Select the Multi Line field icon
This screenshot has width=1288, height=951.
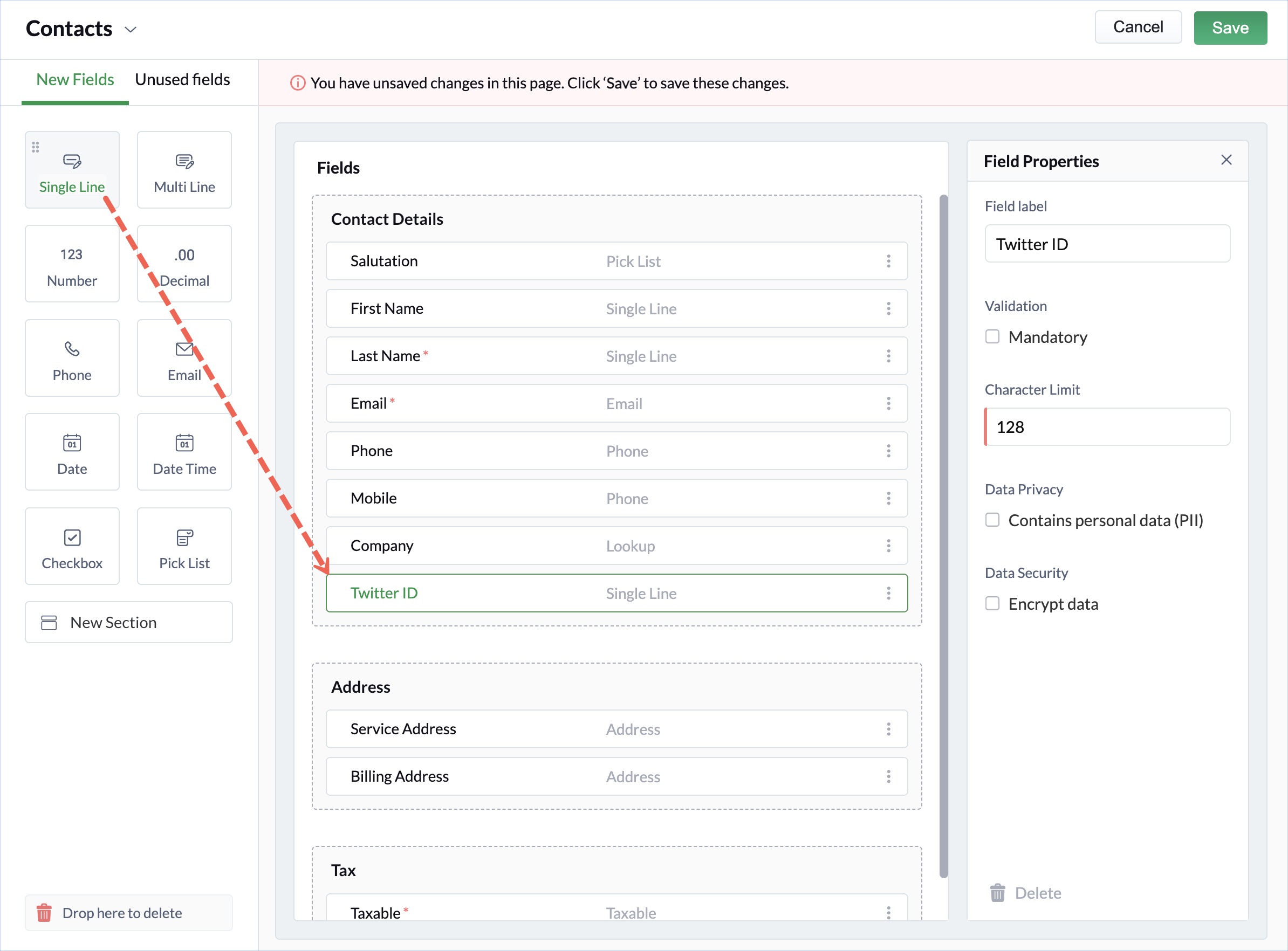(x=184, y=161)
